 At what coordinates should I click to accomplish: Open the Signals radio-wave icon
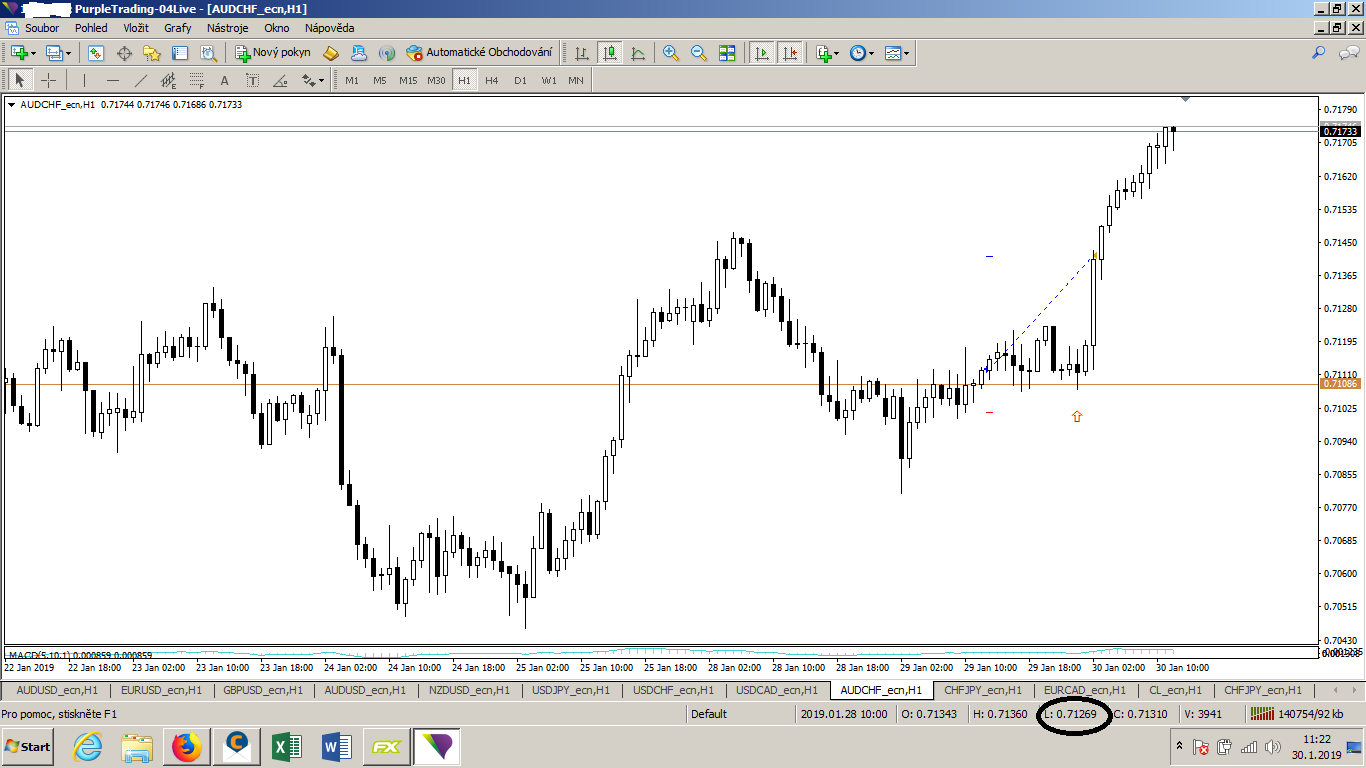[387, 53]
